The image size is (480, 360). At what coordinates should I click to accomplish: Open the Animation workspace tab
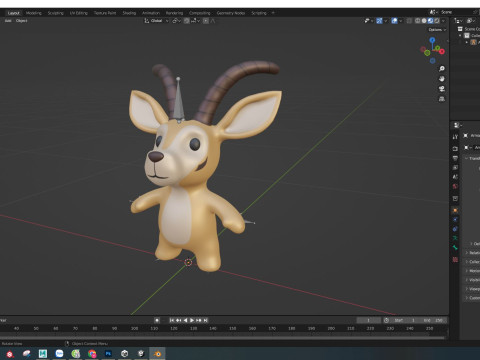(x=151, y=13)
